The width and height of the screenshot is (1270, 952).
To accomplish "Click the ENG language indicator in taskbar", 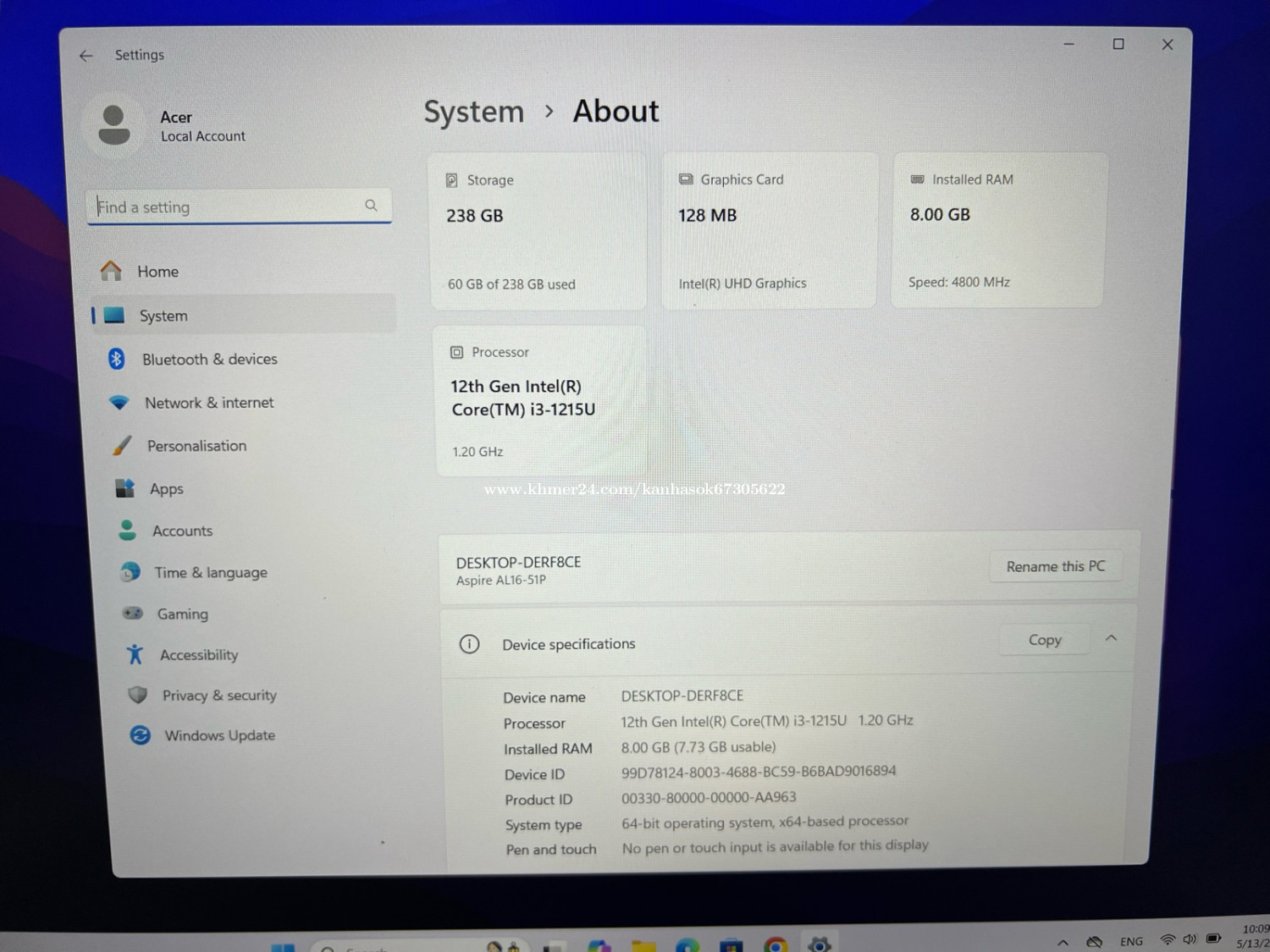I will 1131,941.
